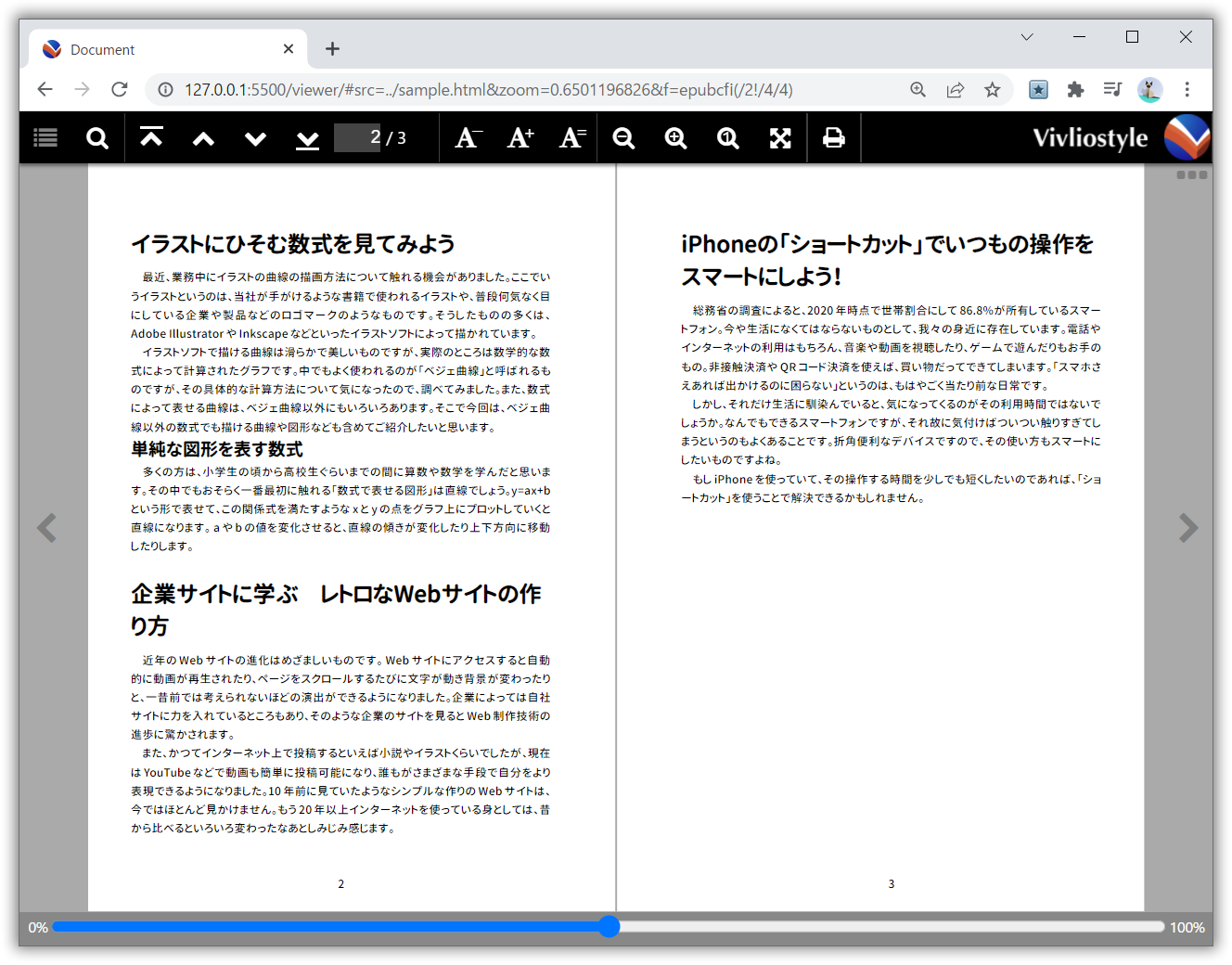Open the table of contents panel

(x=45, y=137)
